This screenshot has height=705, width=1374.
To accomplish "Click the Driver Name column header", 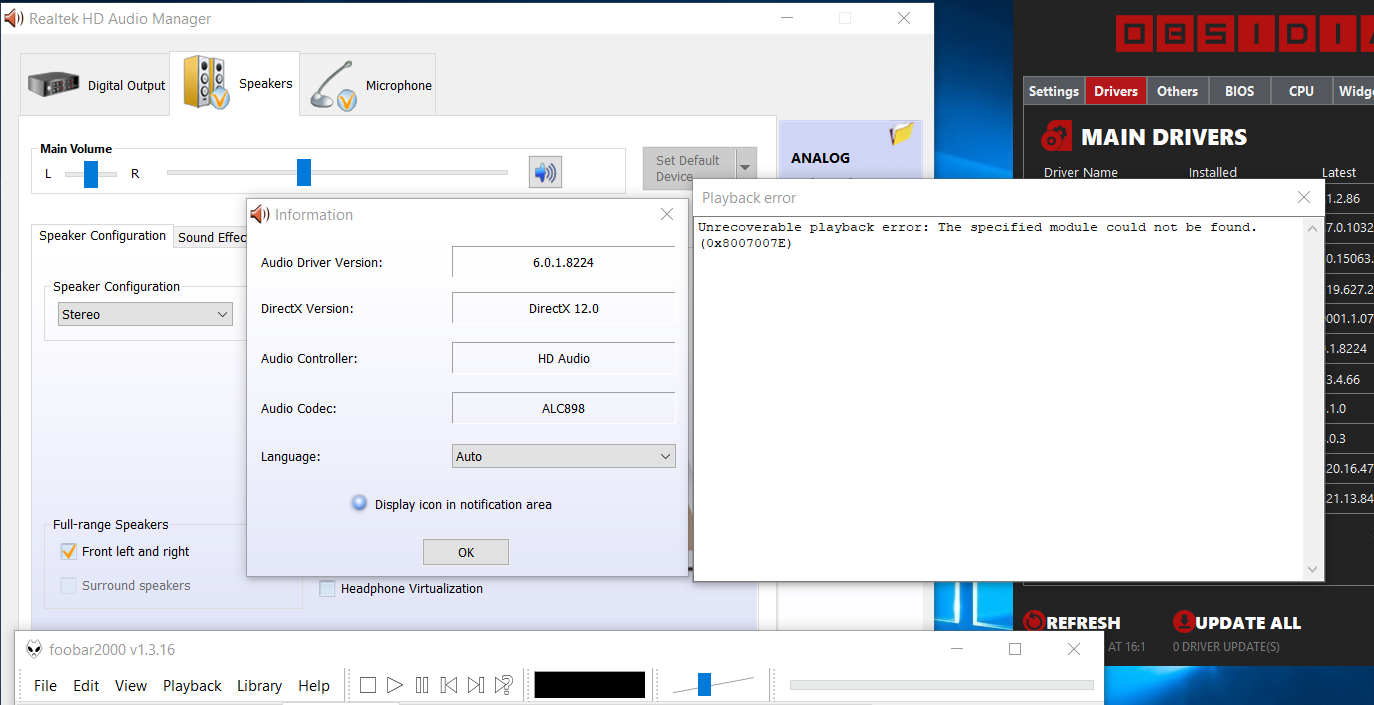I will point(1080,172).
